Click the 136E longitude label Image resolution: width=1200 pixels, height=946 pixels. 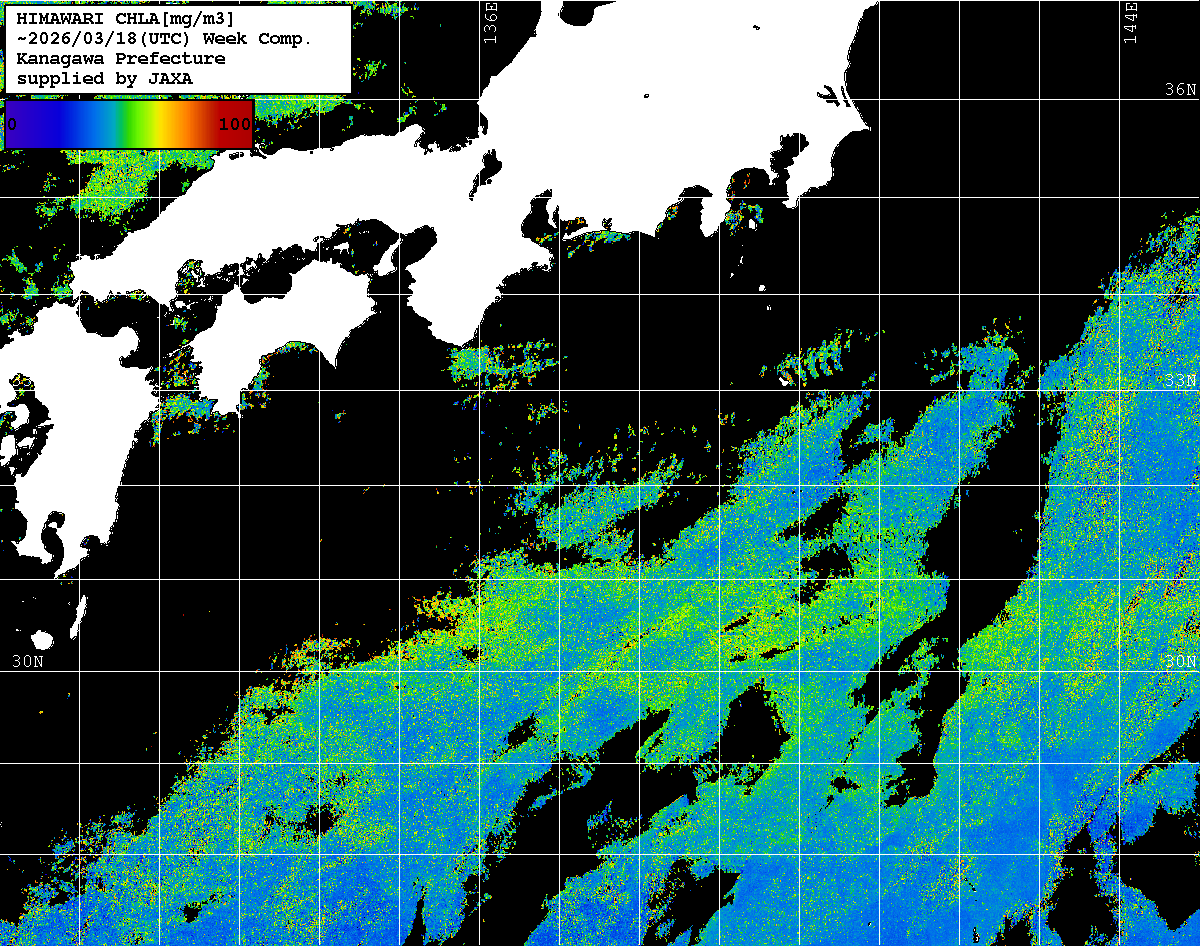[489, 22]
